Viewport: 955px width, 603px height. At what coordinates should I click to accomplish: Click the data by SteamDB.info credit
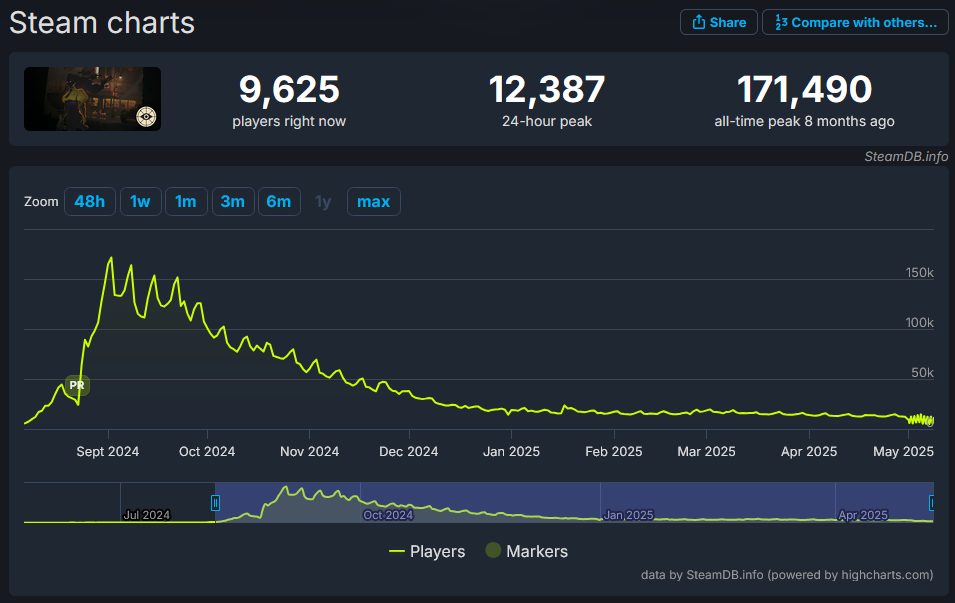pos(787,575)
